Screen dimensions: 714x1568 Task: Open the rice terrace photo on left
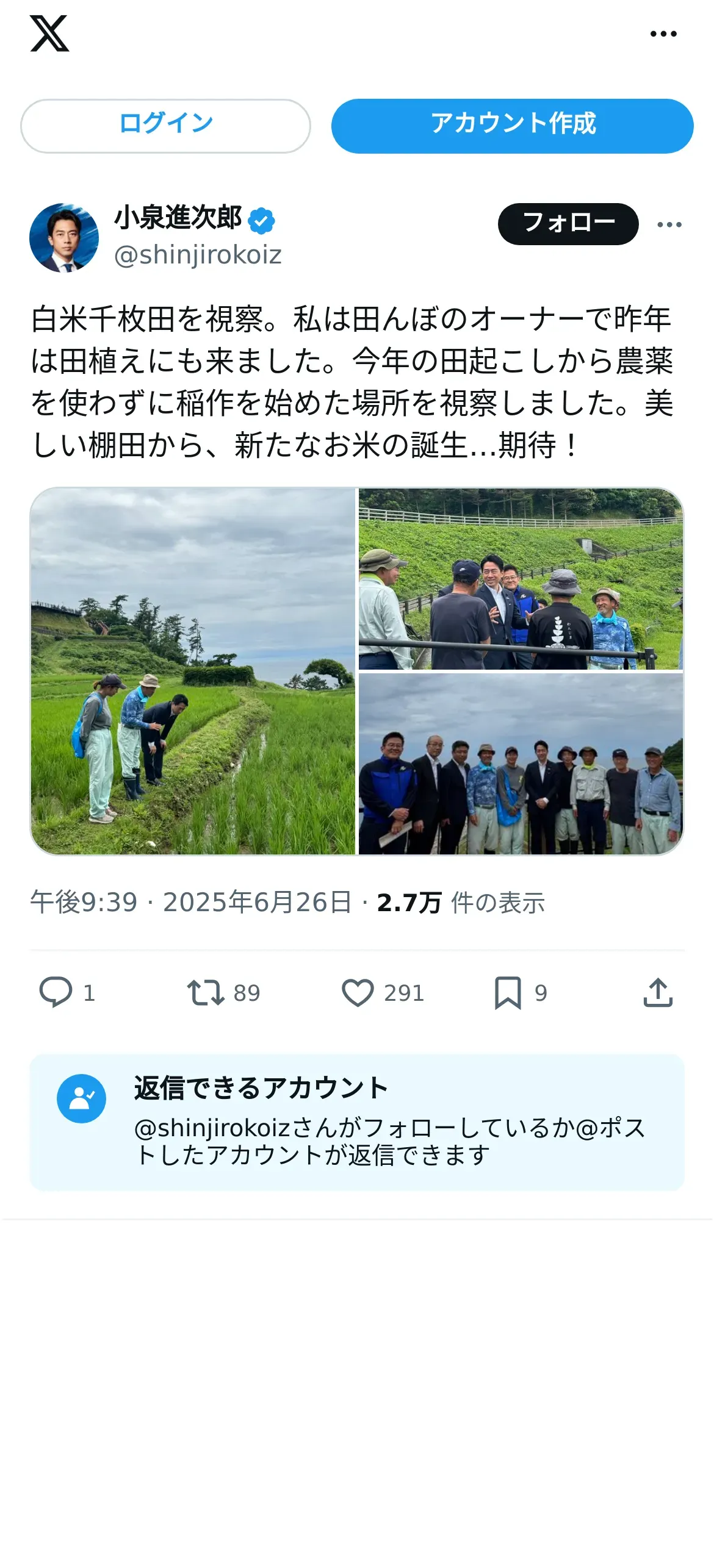click(x=193, y=671)
